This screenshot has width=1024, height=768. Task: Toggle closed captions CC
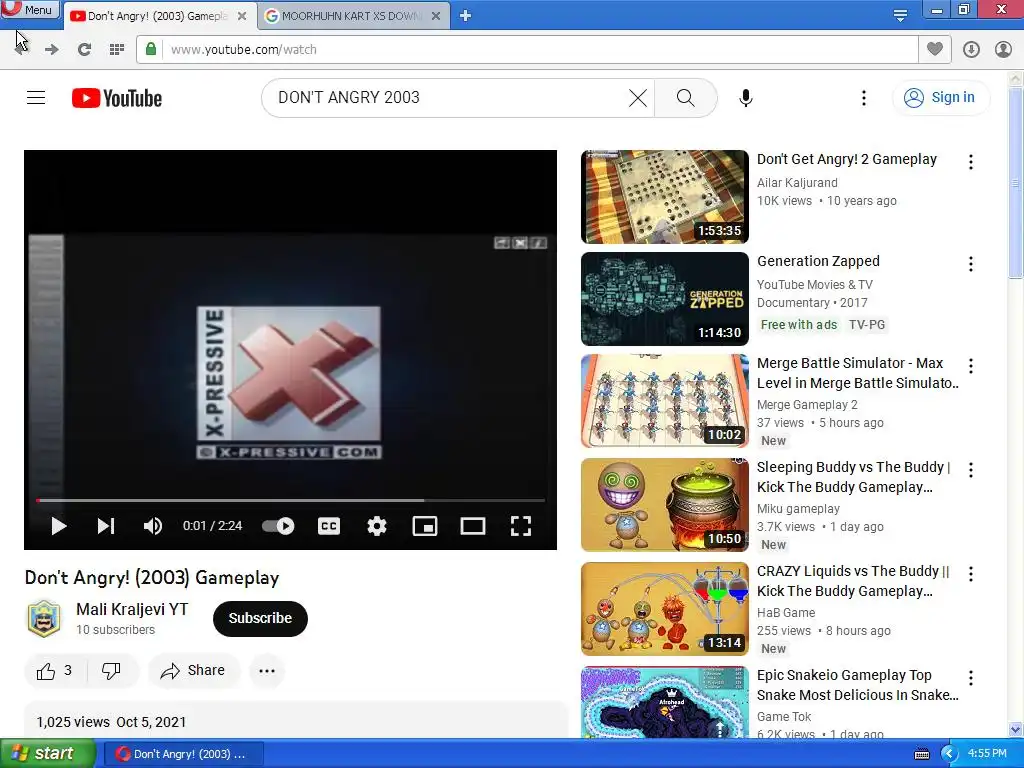coord(329,526)
